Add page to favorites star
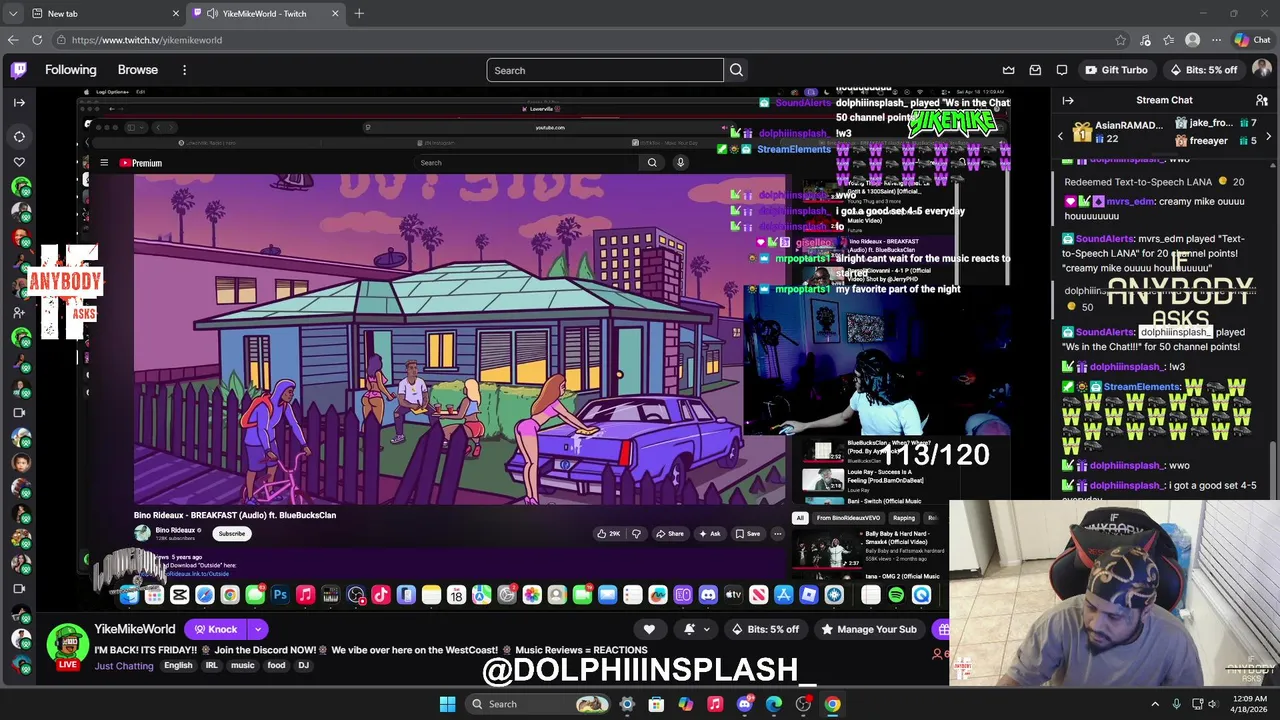Image resolution: width=1280 pixels, height=720 pixels. click(x=1121, y=40)
